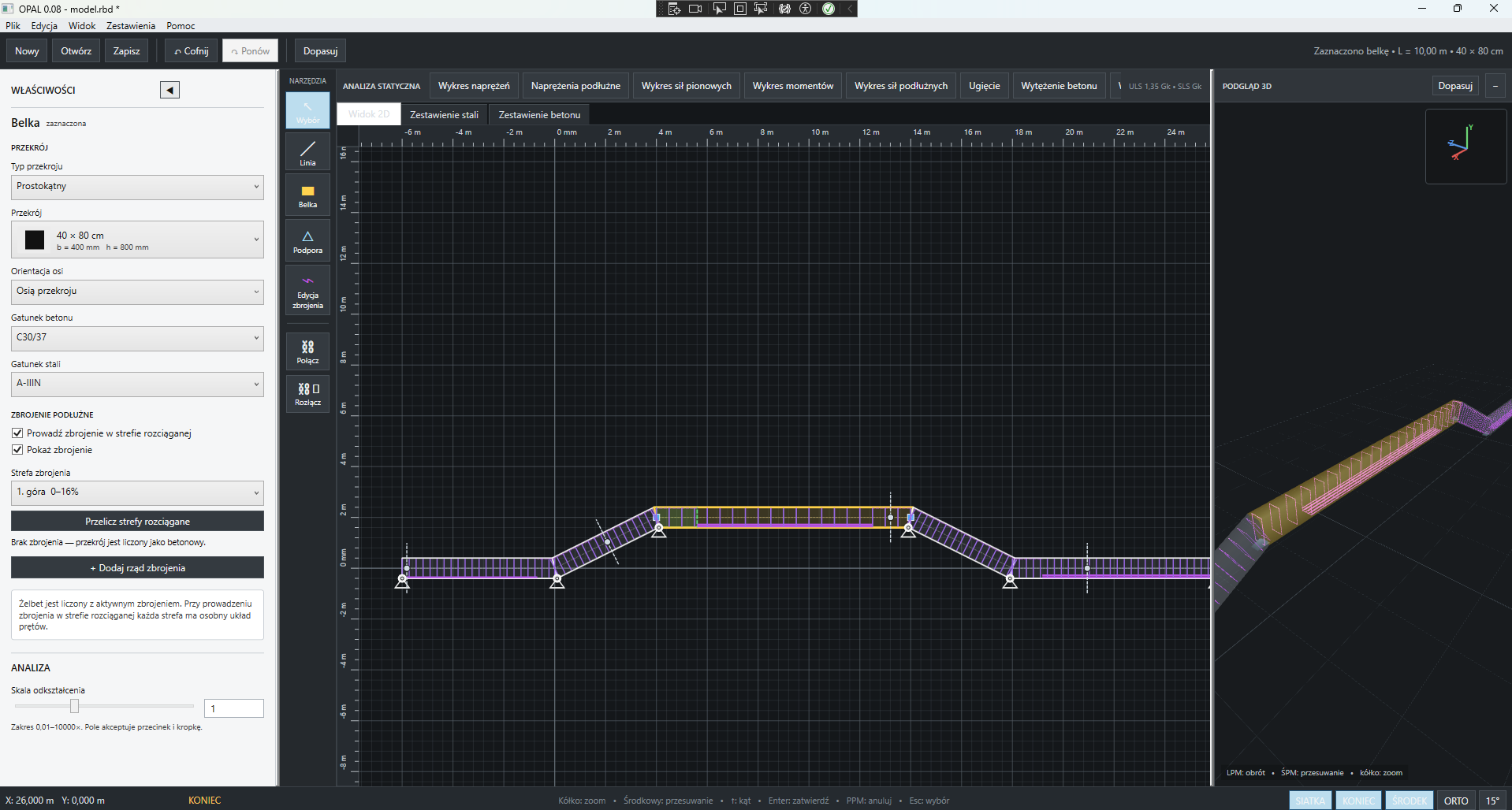Click Dopasuj in the 3D preview panel
Image resolution: width=1512 pixels, height=810 pixels.
[1455, 86]
